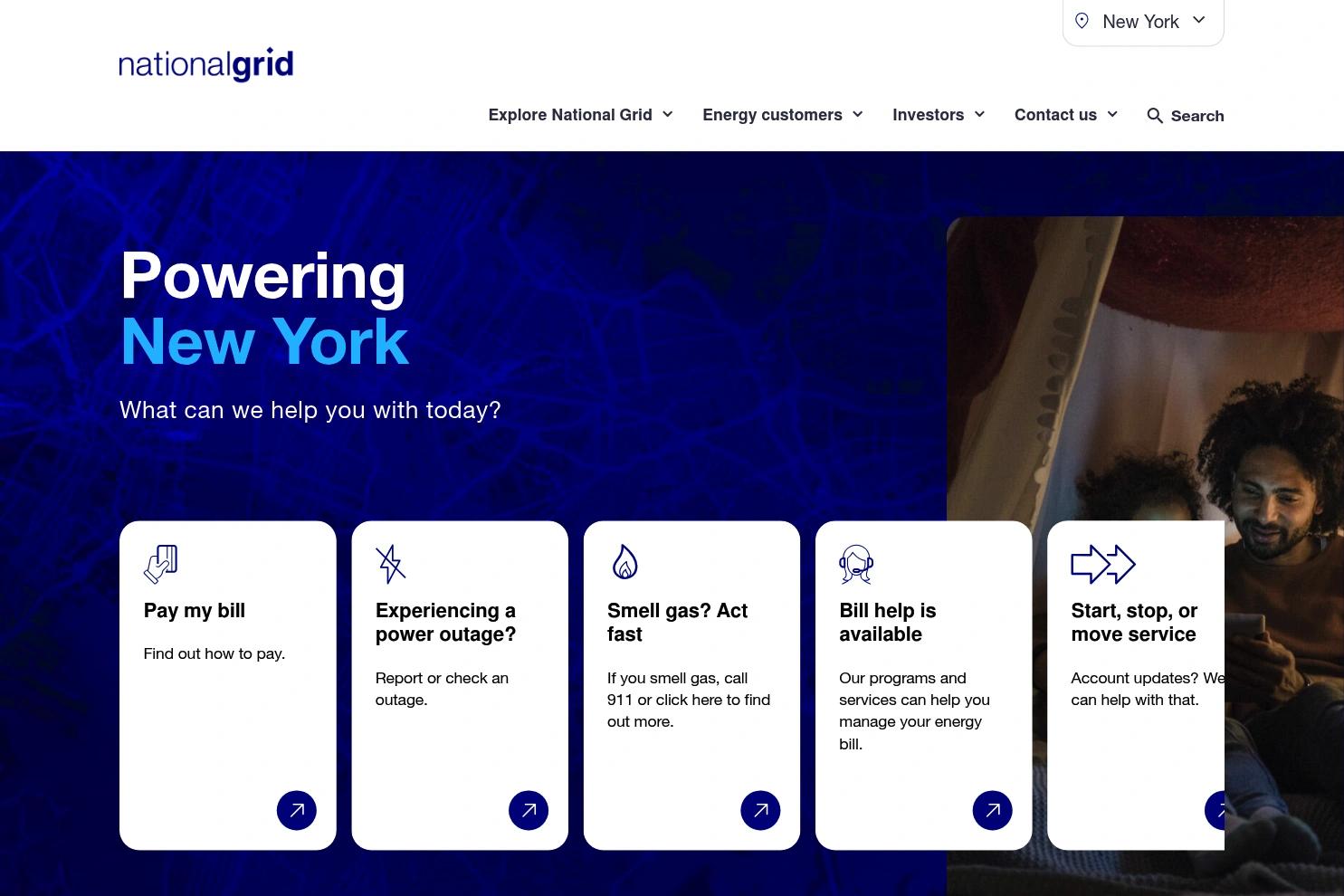Click the National Grid logo

point(206,65)
